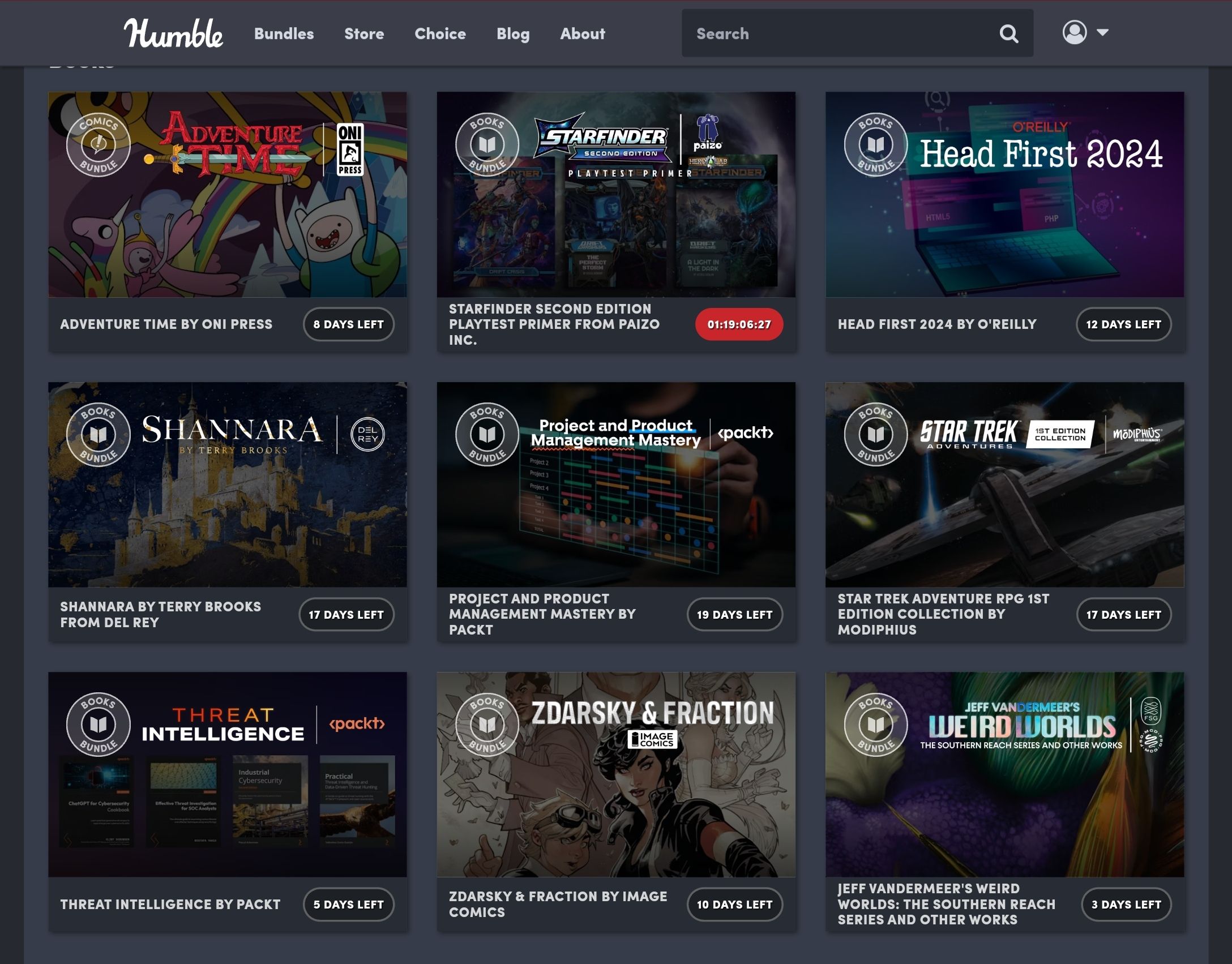Click the "3 Days Left" badge

[1126, 905]
